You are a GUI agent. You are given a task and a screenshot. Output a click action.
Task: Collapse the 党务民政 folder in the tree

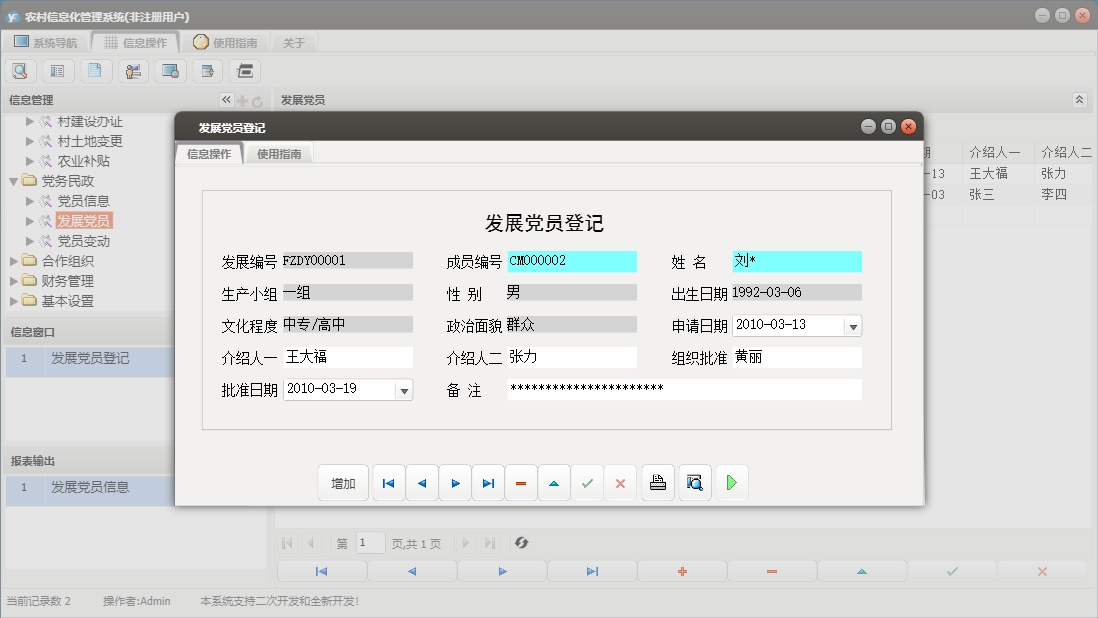(13, 181)
